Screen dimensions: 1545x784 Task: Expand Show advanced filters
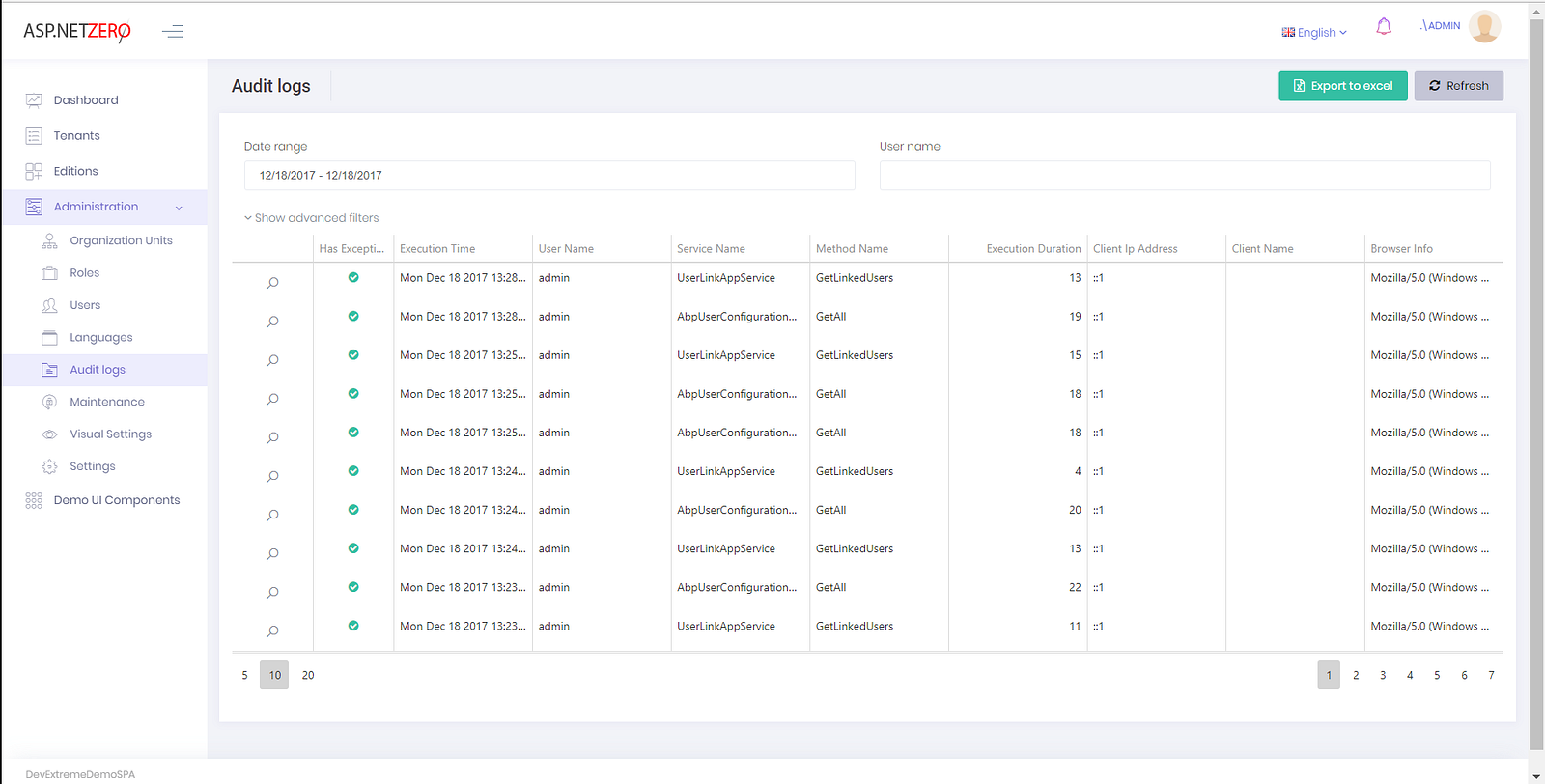(x=311, y=218)
